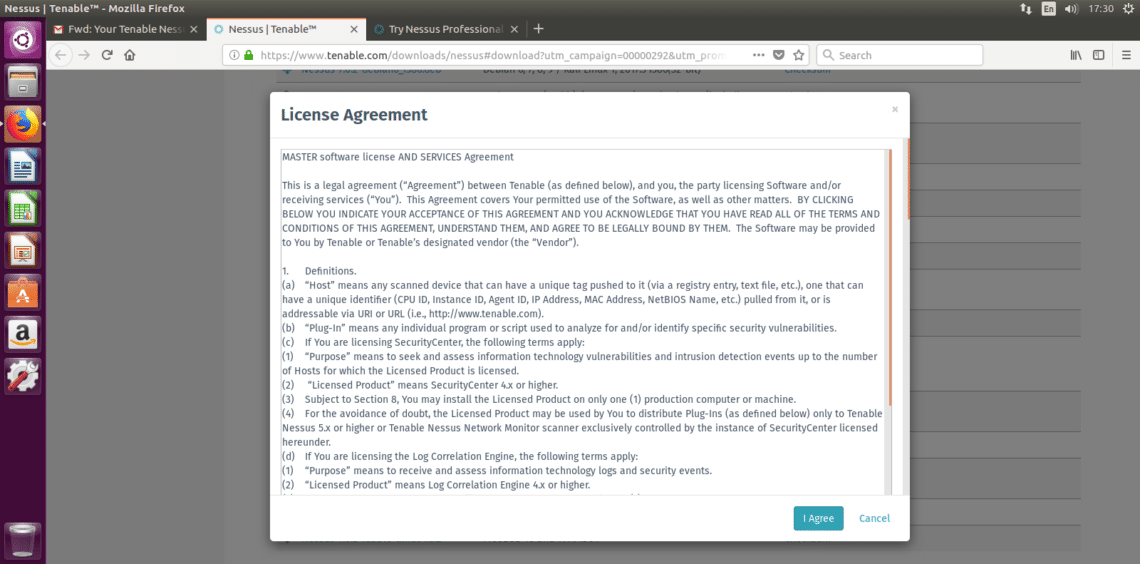Open System Settings from dock
The height and width of the screenshot is (564, 1140).
click(x=23, y=376)
